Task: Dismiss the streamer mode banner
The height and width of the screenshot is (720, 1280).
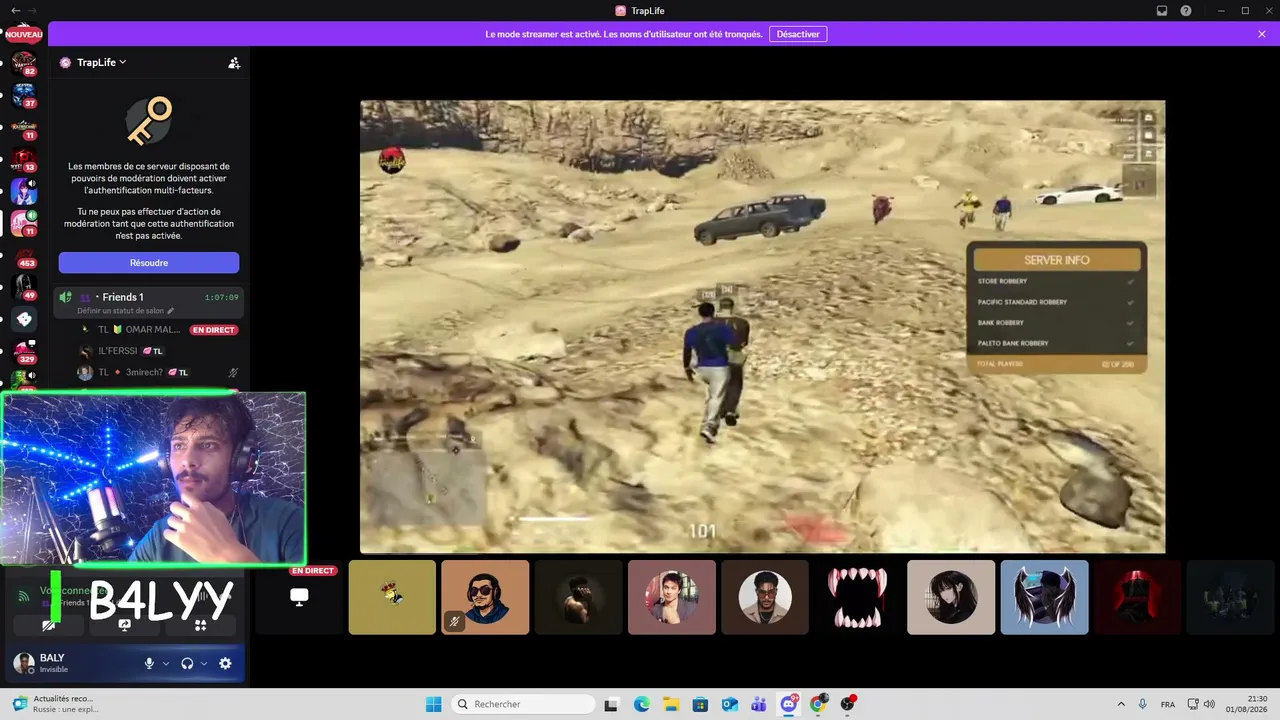Action: (x=1262, y=34)
